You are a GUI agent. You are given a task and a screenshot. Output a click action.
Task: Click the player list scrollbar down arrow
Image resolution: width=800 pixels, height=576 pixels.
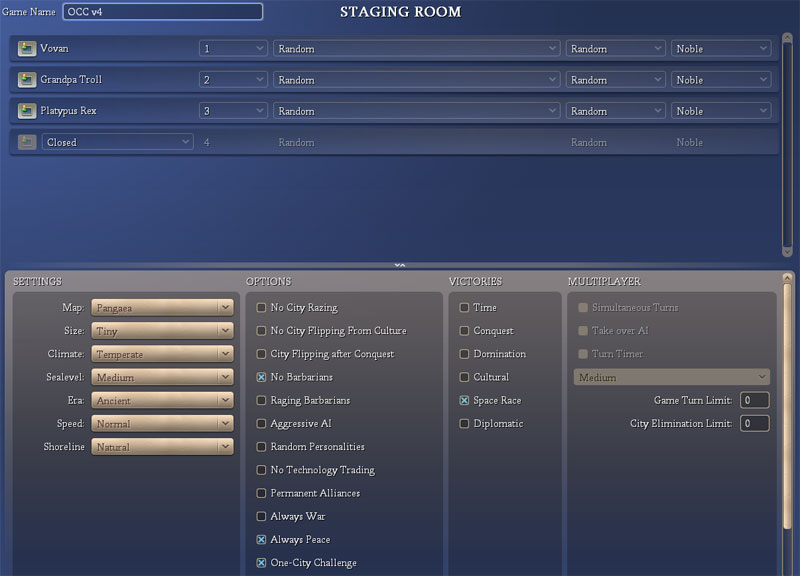[787, 252]
